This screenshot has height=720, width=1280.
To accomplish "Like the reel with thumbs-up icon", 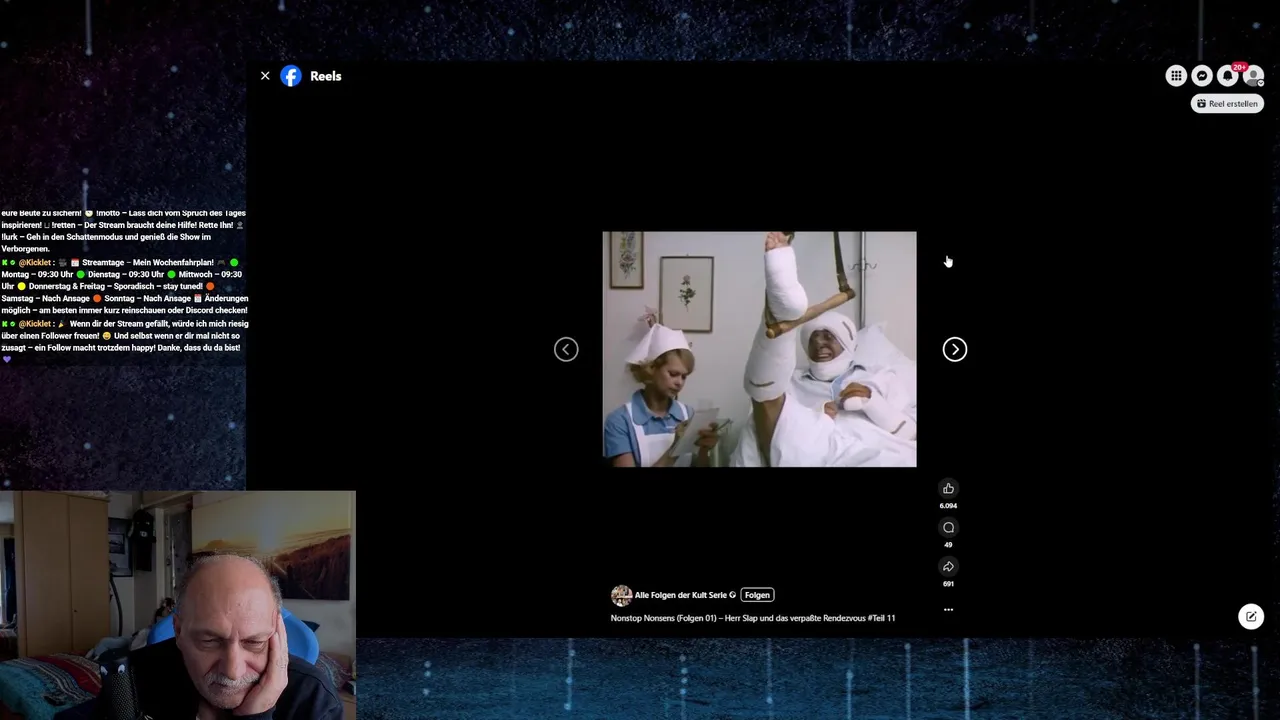I will (948, 488).
